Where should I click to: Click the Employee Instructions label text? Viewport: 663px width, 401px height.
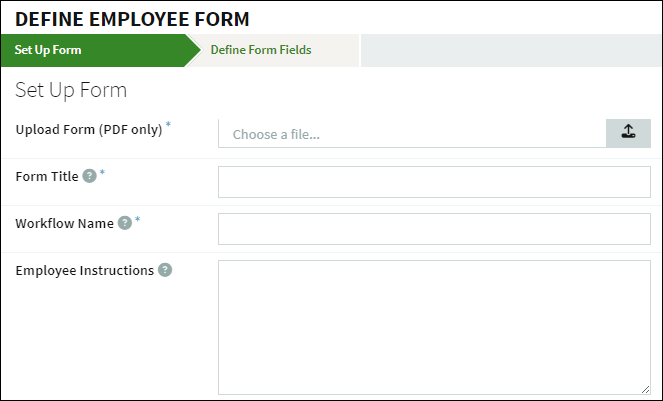coord(85,270)
